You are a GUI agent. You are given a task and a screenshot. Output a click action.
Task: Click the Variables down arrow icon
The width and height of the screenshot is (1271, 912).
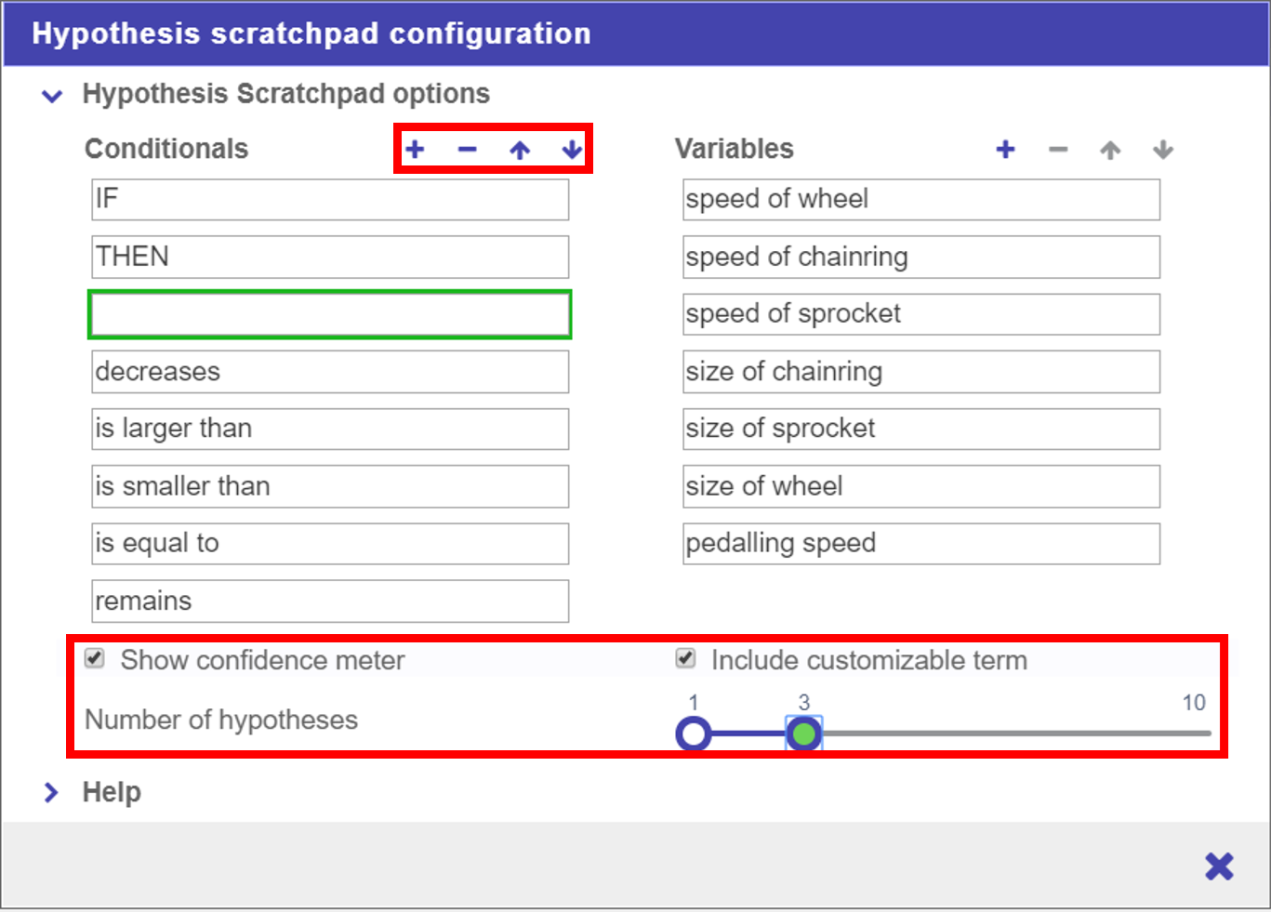[1162, 150]
